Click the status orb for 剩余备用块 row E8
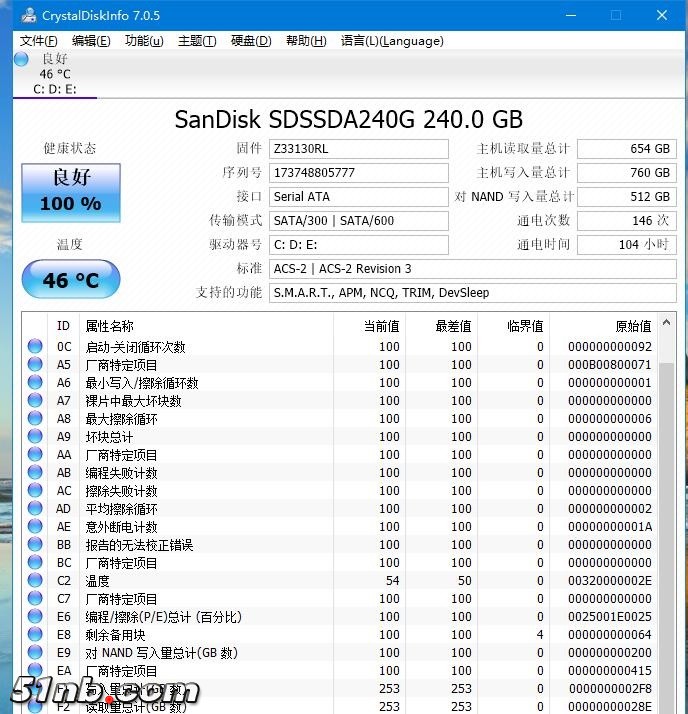688x714 pixels. [36, 635]
